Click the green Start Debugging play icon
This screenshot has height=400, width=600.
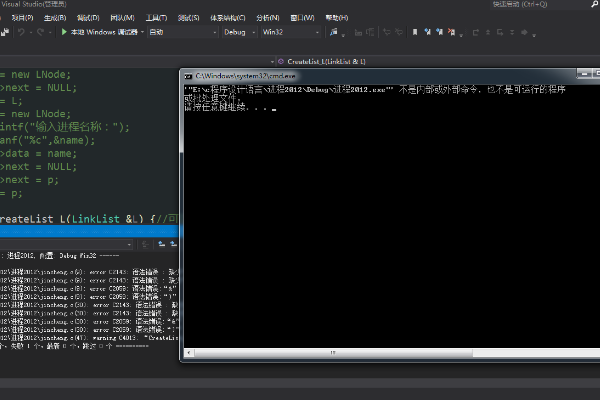64,32
